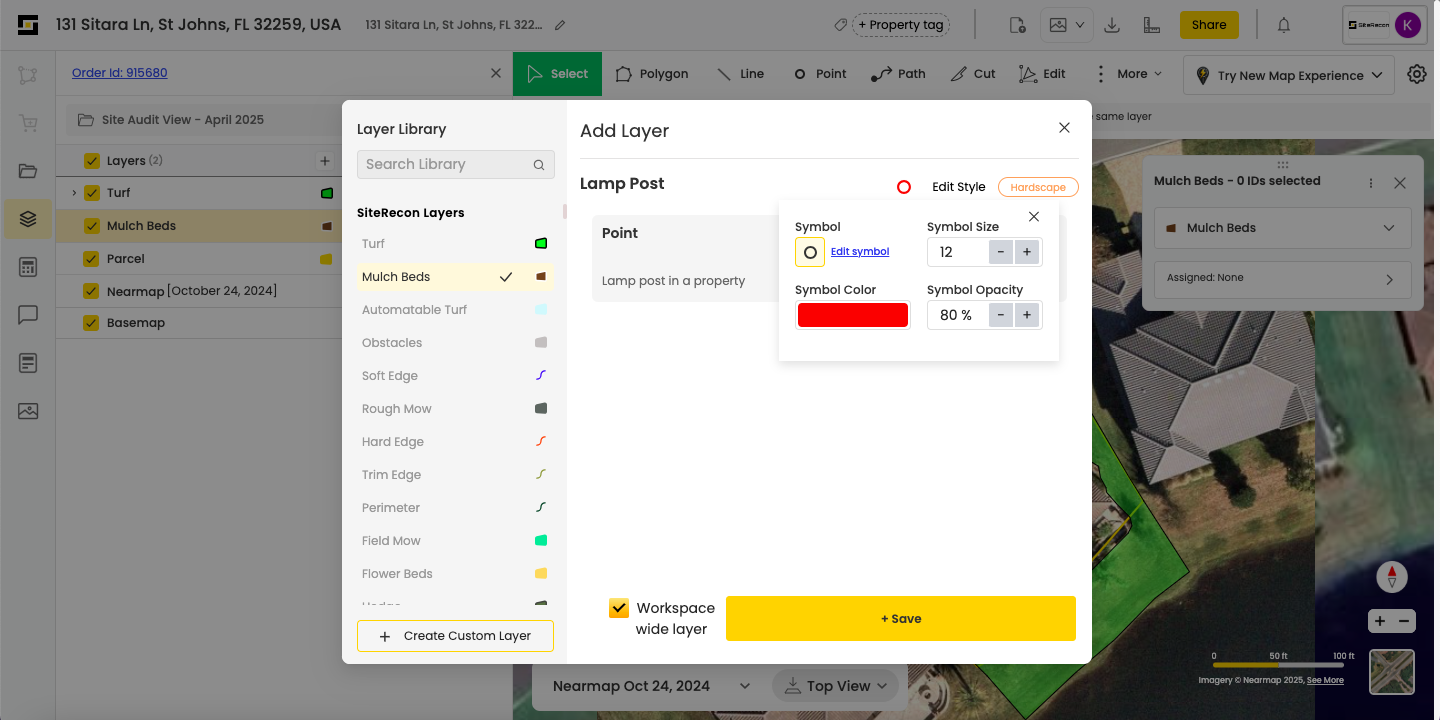Click the + Save button
1440x720 pixels.
click(x=901, y=619)
